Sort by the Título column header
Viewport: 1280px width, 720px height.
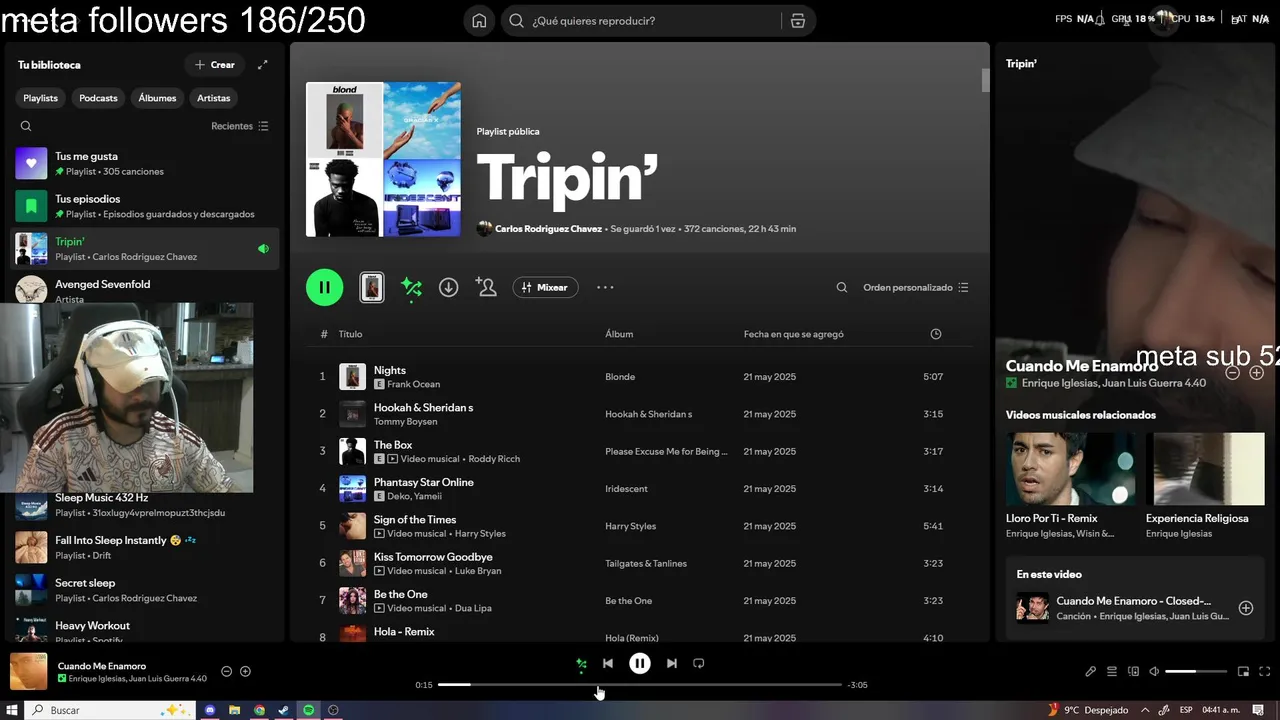pyautogui.click(x=350, y=334)
